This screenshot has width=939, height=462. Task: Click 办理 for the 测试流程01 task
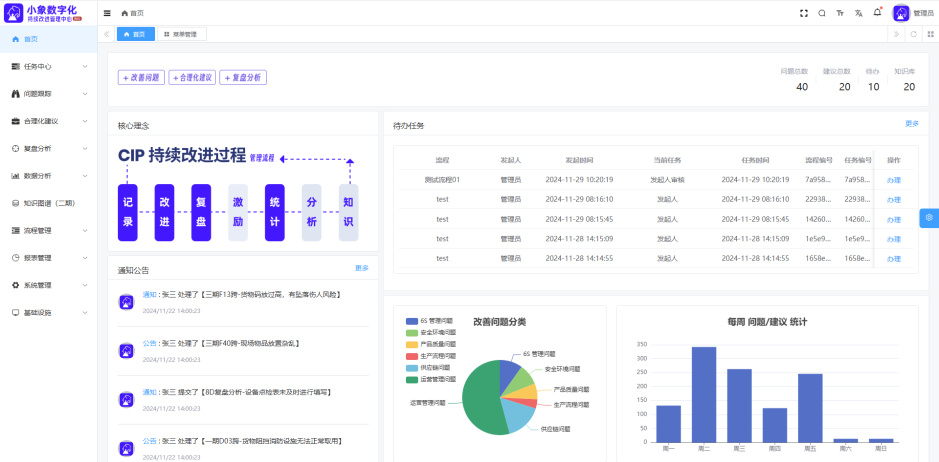[x=893, y=180]
